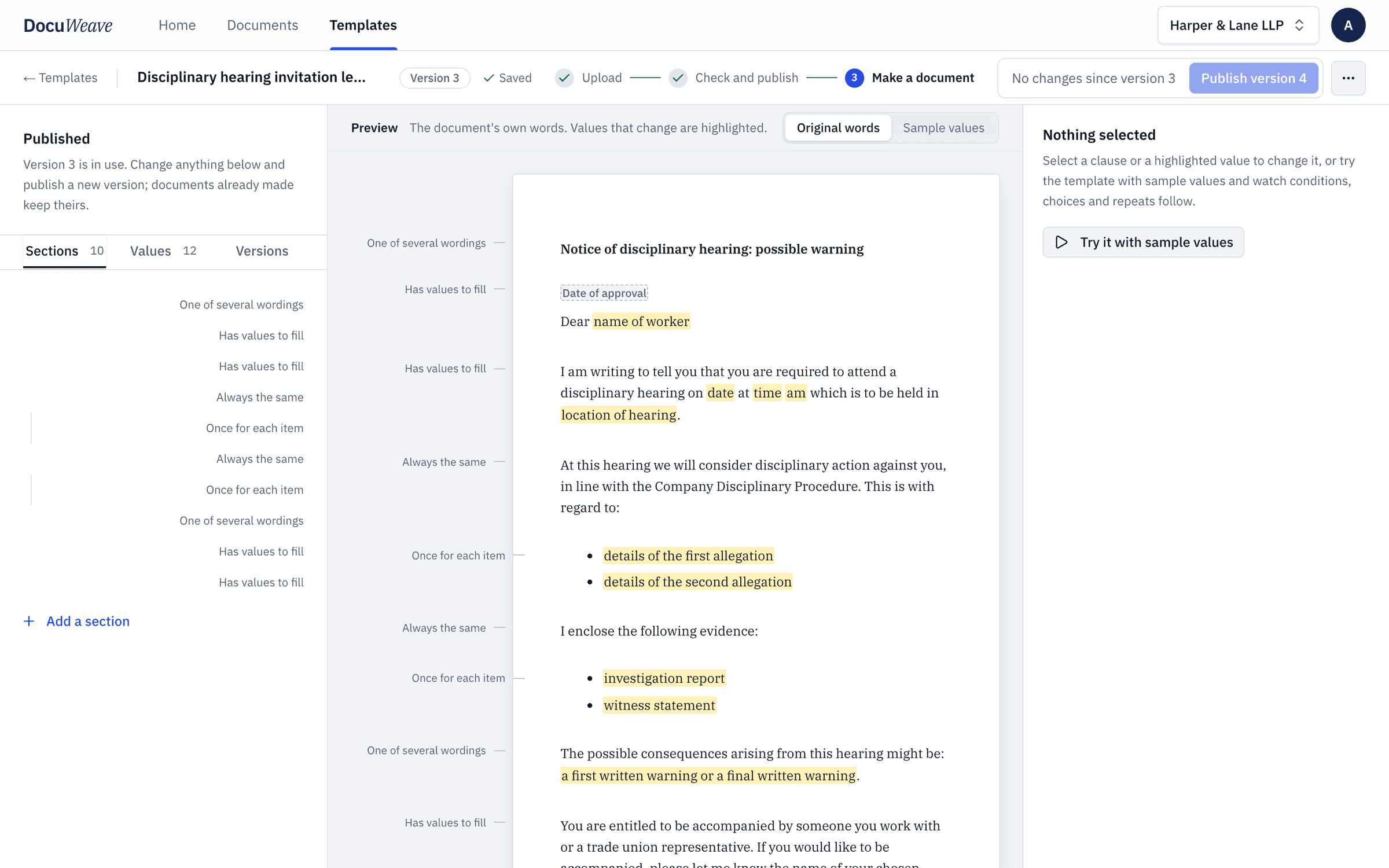The width and height of the screenshot is (1389, 868).
Task: Click the step 3 circle badge
Action: (x=854, y=78)
